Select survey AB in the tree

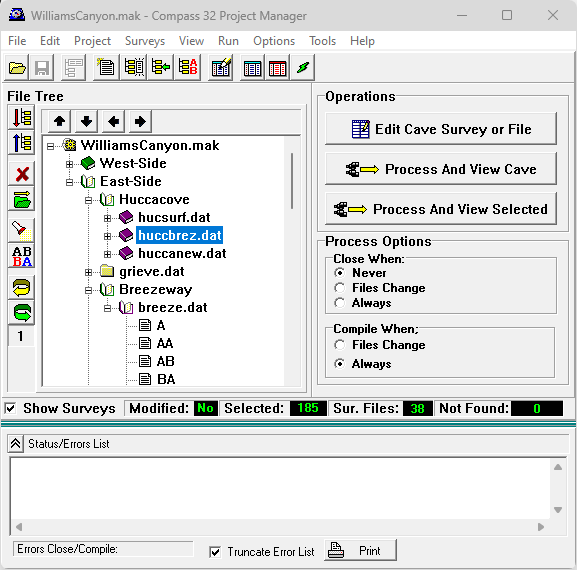[165, 361]
